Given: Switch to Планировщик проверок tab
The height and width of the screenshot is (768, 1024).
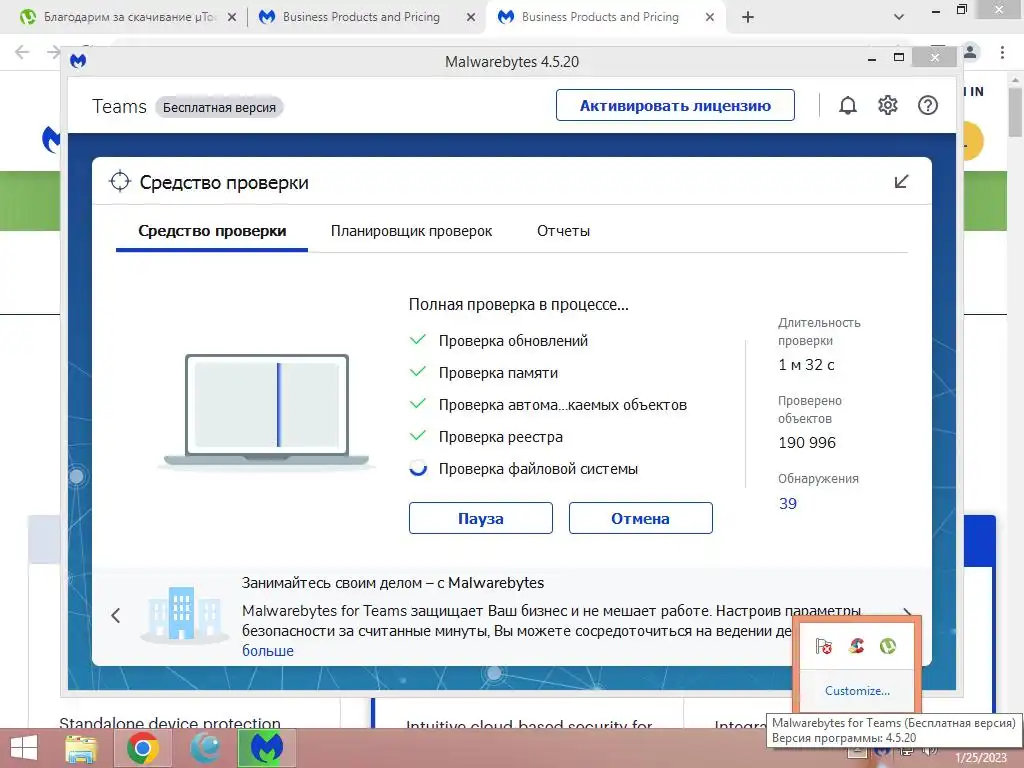Looking at the screenshot, I should 411,231.
